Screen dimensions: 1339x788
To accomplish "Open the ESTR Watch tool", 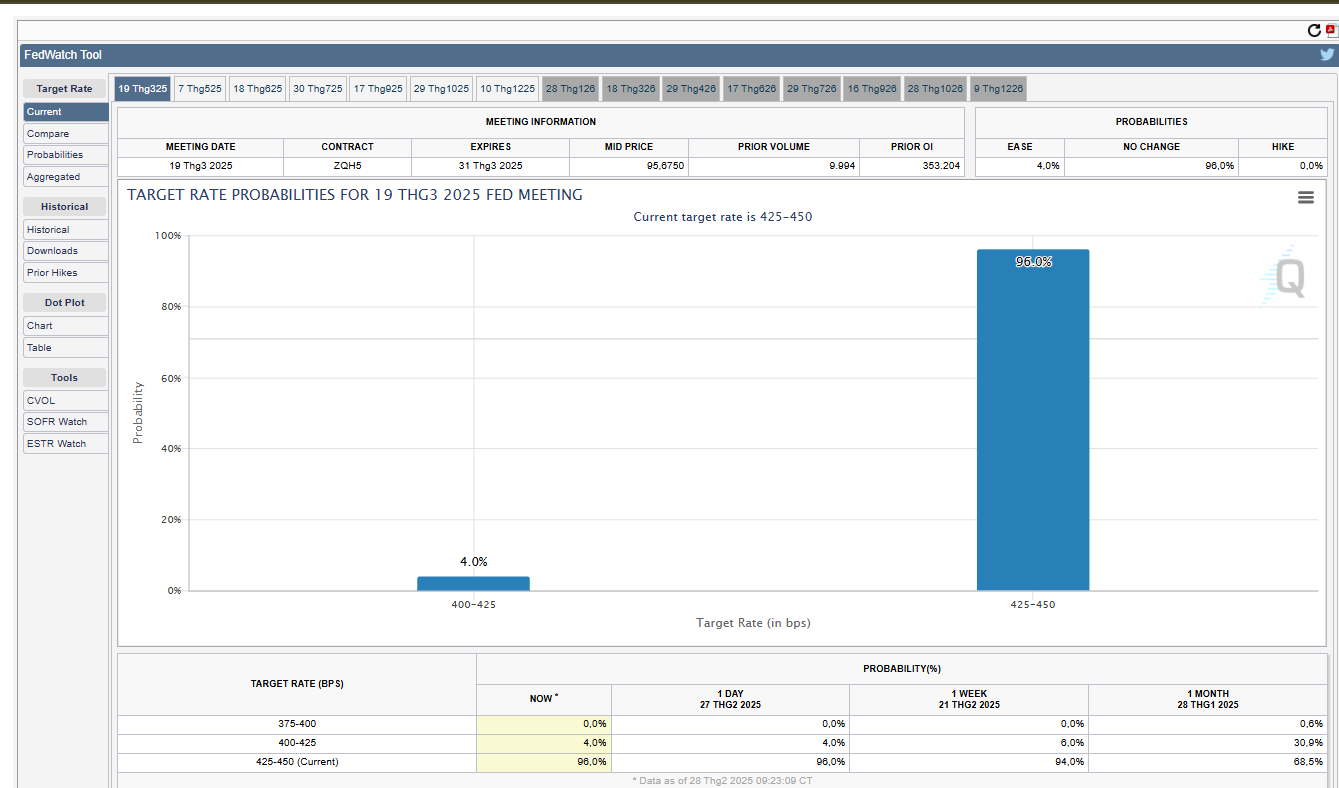I will point(66,444).
